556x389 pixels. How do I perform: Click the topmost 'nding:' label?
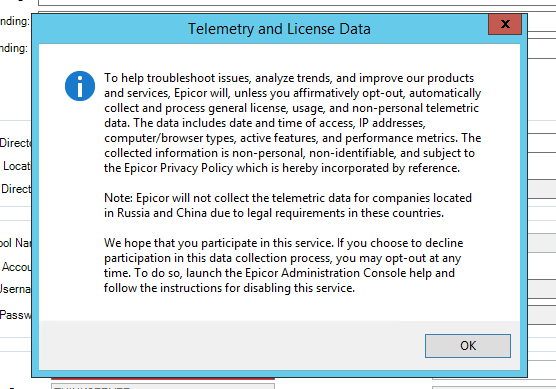(15, 21)
